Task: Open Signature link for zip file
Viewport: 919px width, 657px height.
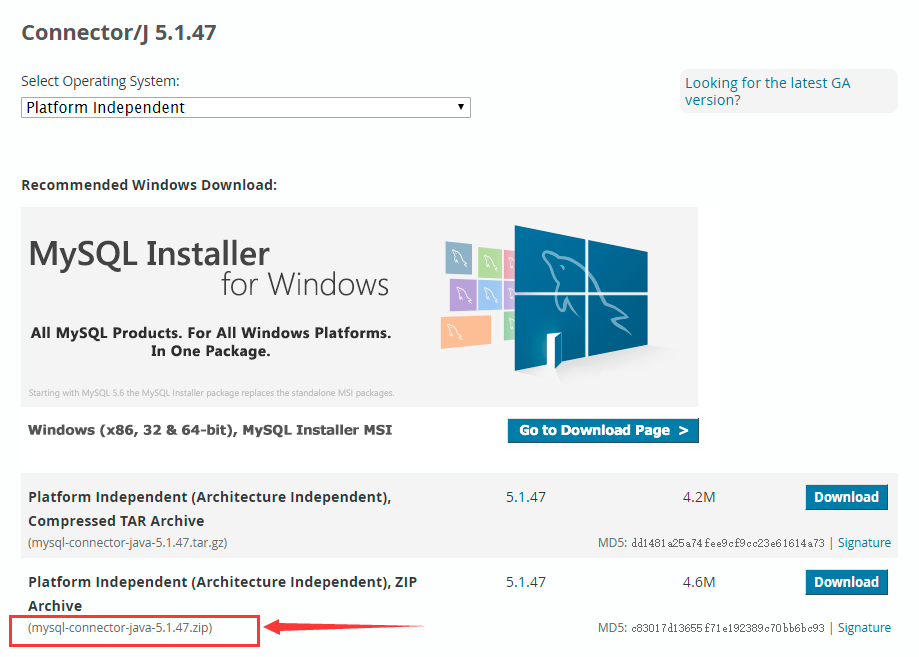Action: (864, 628)
